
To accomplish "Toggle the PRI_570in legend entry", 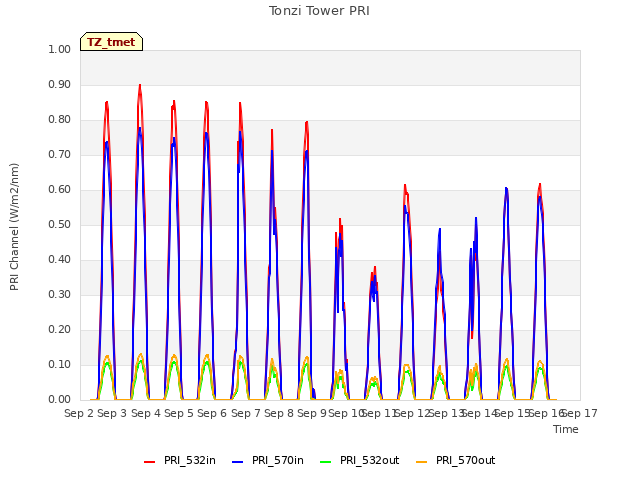I will tap(268, 460).
